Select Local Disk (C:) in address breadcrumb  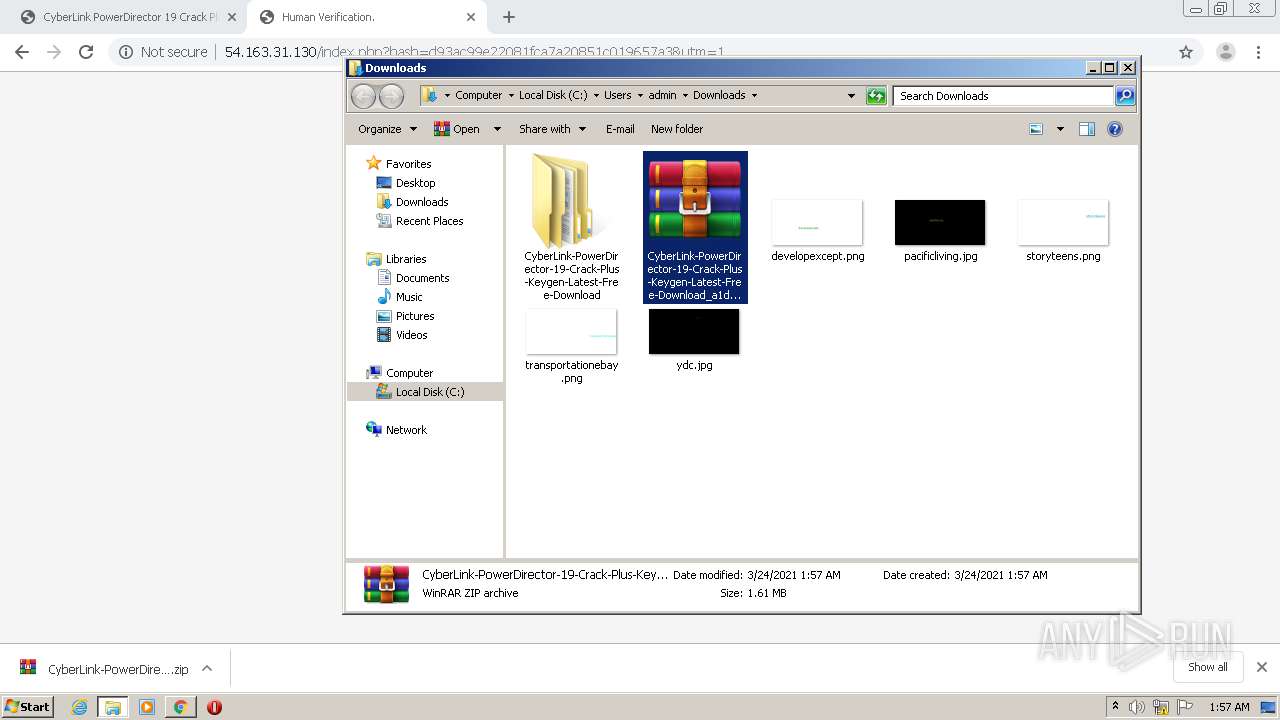click(x=553, y=95)
